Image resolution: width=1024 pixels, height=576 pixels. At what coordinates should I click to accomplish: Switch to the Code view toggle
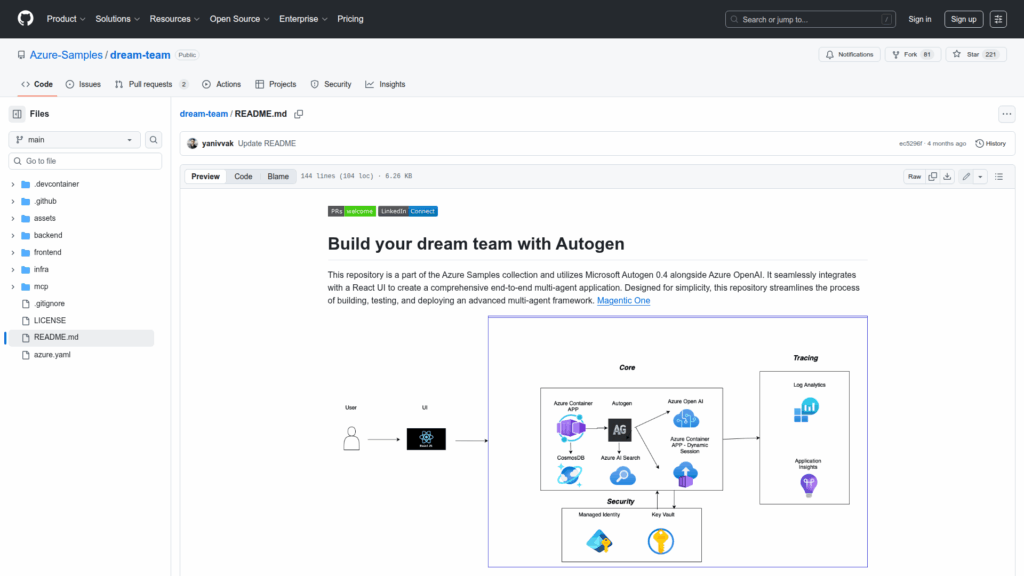tap(243, 176)
